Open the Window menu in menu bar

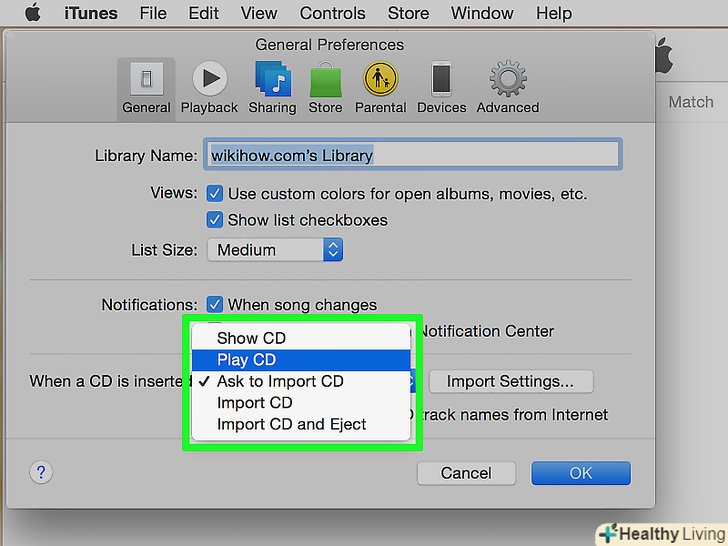482,14
